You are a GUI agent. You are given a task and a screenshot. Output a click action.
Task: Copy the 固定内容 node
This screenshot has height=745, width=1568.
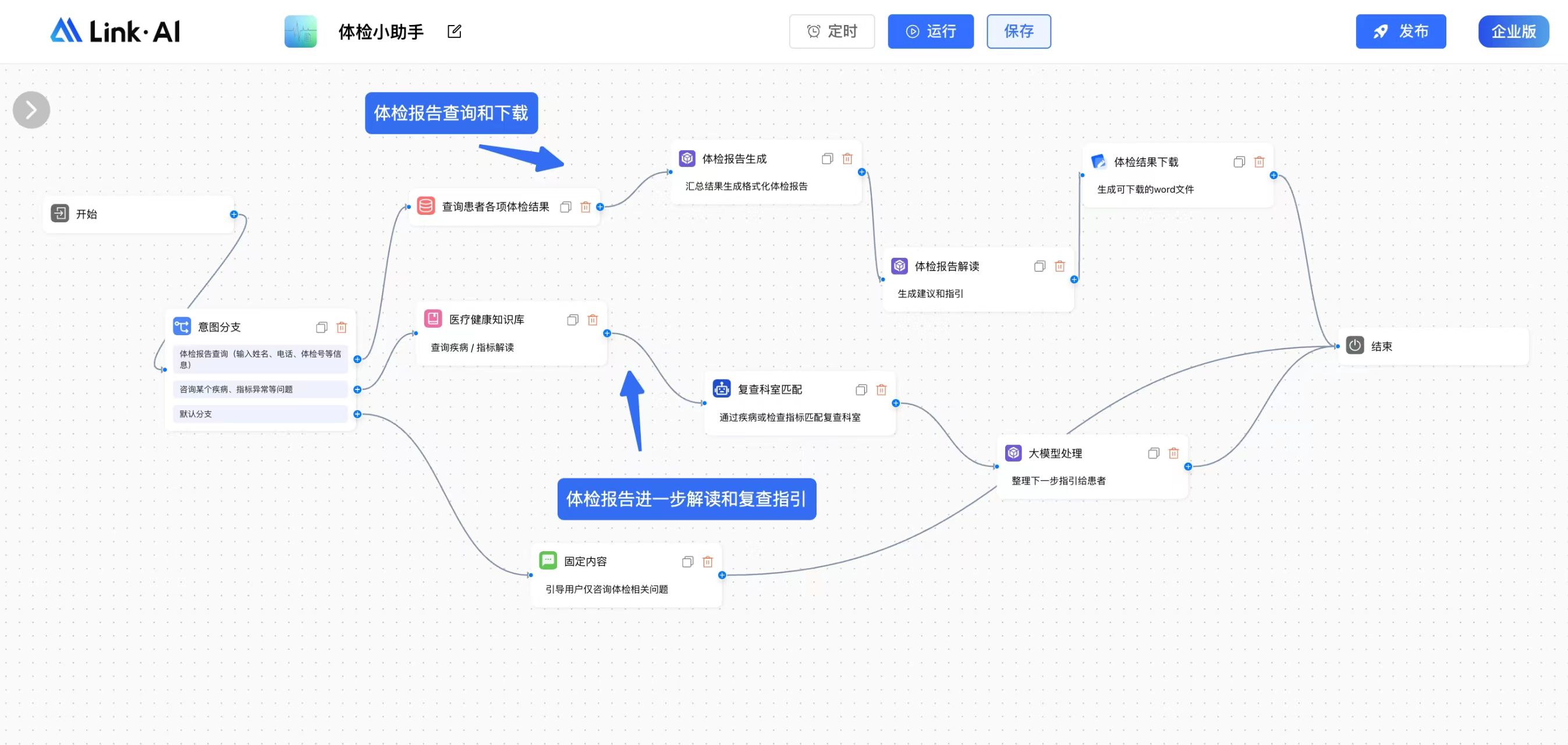coord(688,562)
